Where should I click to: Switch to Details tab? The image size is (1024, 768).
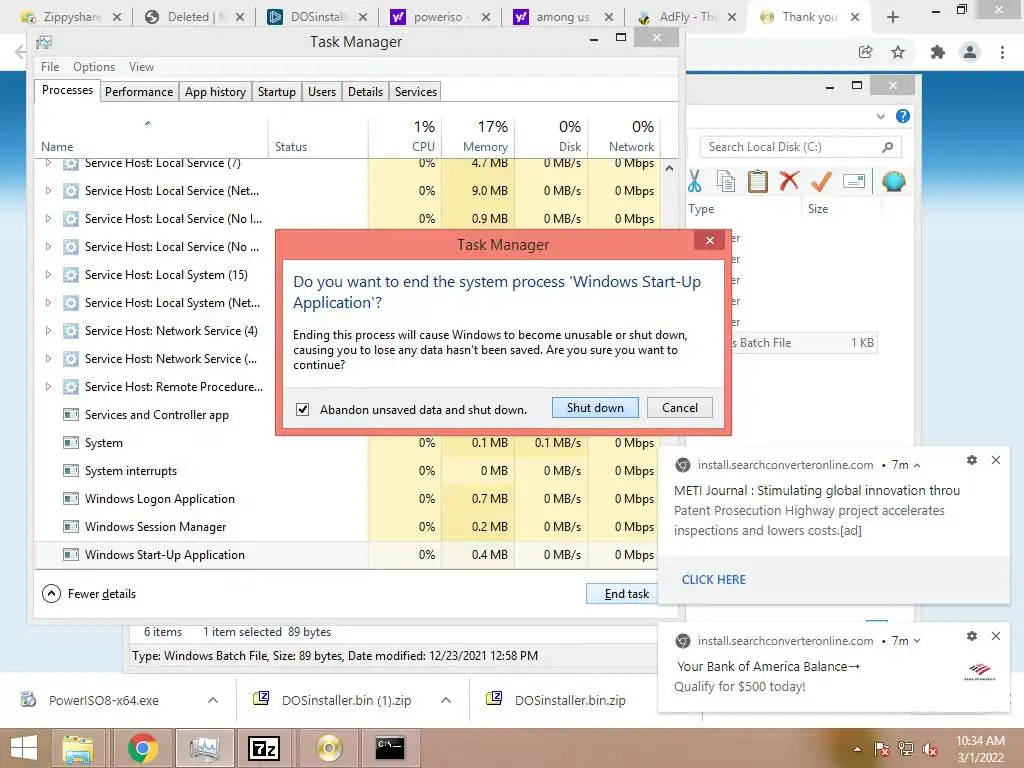point(365,91)
